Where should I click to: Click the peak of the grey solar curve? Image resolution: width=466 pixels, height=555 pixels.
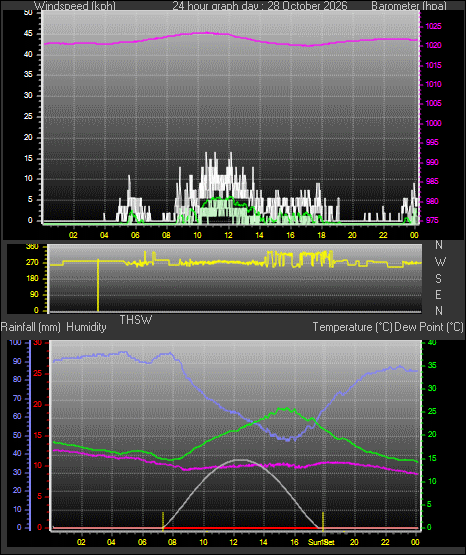point(240,460)
